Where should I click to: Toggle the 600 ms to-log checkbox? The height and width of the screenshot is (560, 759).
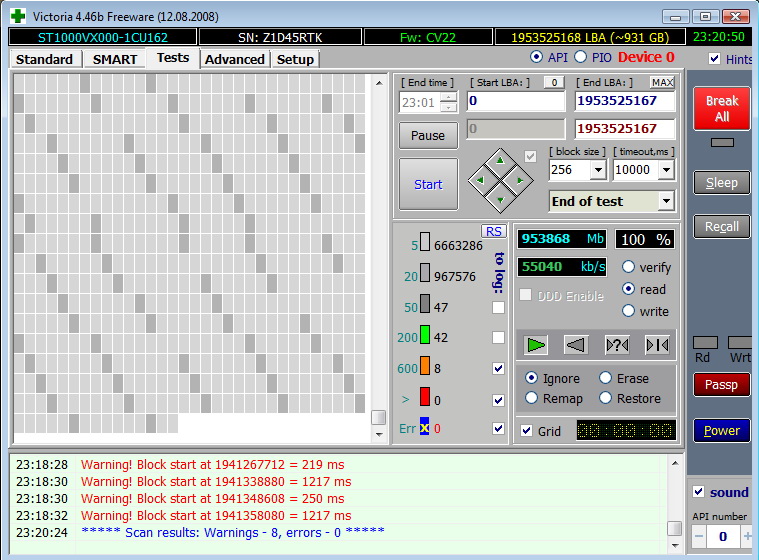(x=498, y=368)
